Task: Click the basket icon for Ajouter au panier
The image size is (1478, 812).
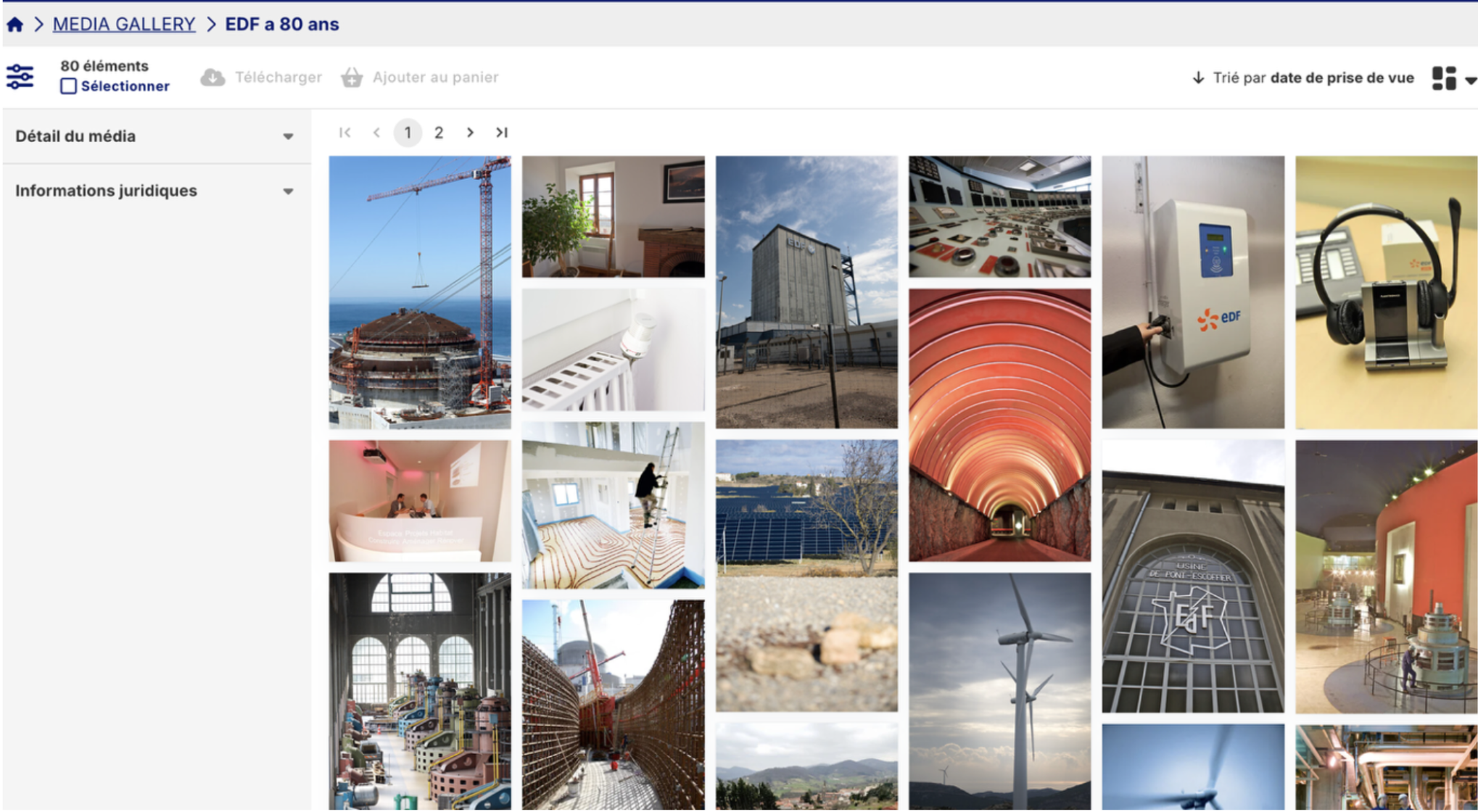Action: pos(352,77)
